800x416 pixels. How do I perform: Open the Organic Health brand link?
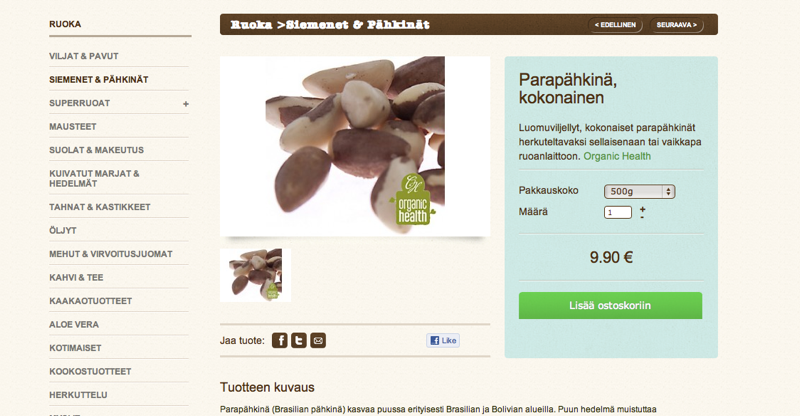pos(617,156)
